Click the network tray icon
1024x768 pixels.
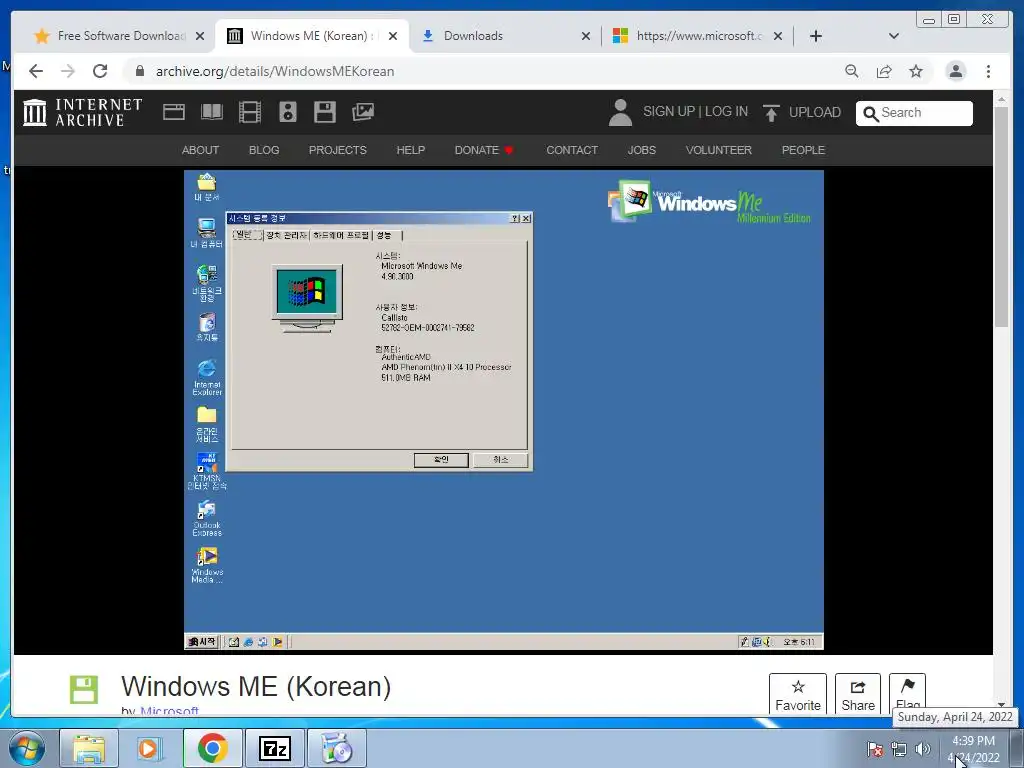[899, 749]
